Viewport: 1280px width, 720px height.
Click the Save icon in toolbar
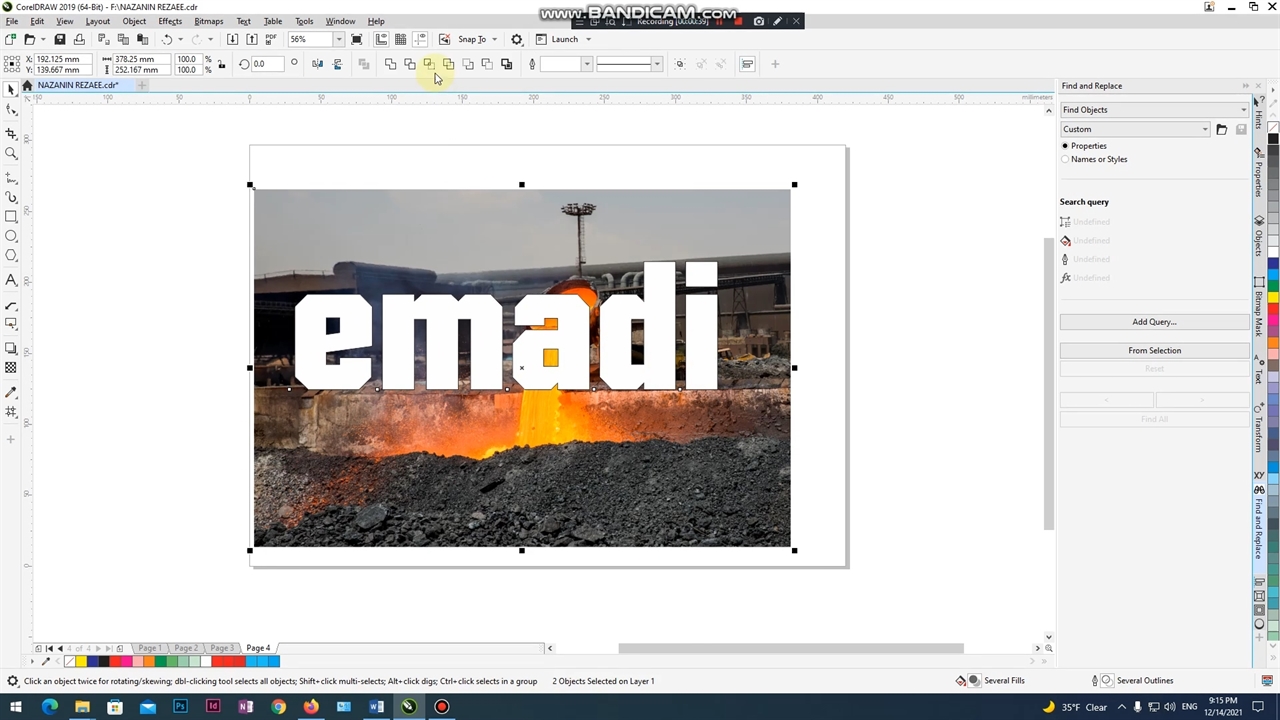[59, 39]
